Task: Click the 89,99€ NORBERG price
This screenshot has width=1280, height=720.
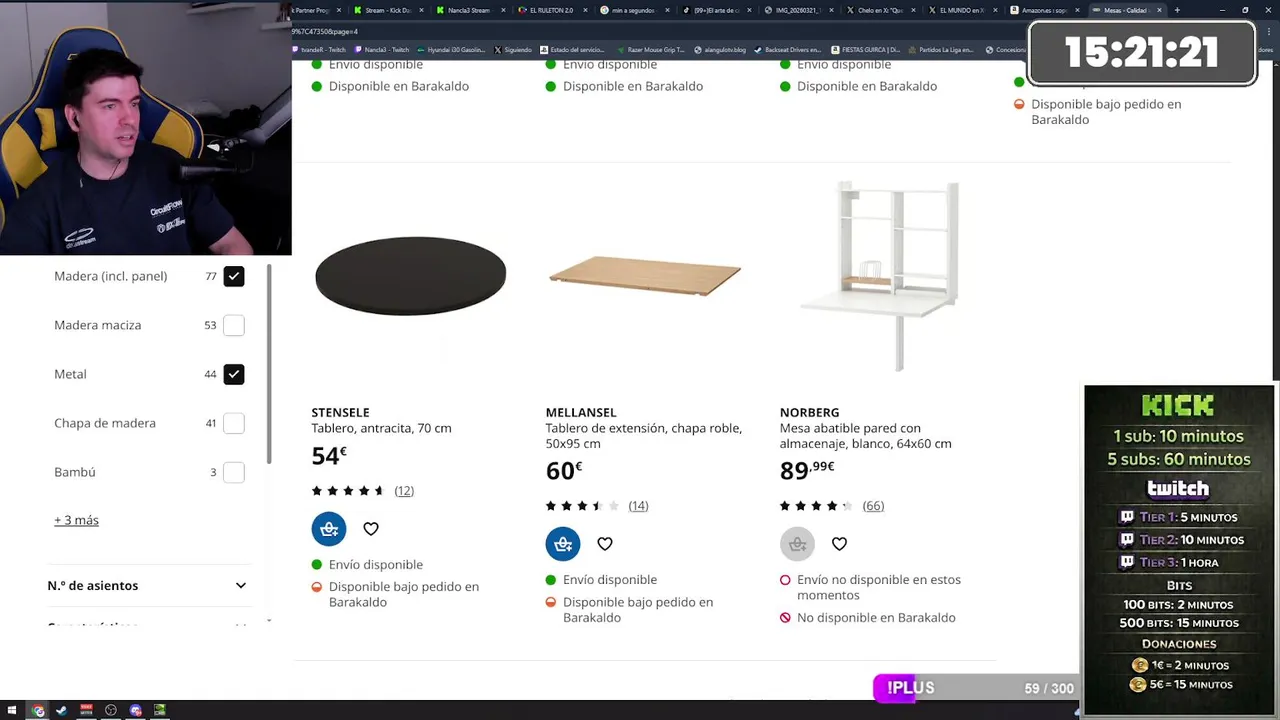Action: [x=807, y=471]
